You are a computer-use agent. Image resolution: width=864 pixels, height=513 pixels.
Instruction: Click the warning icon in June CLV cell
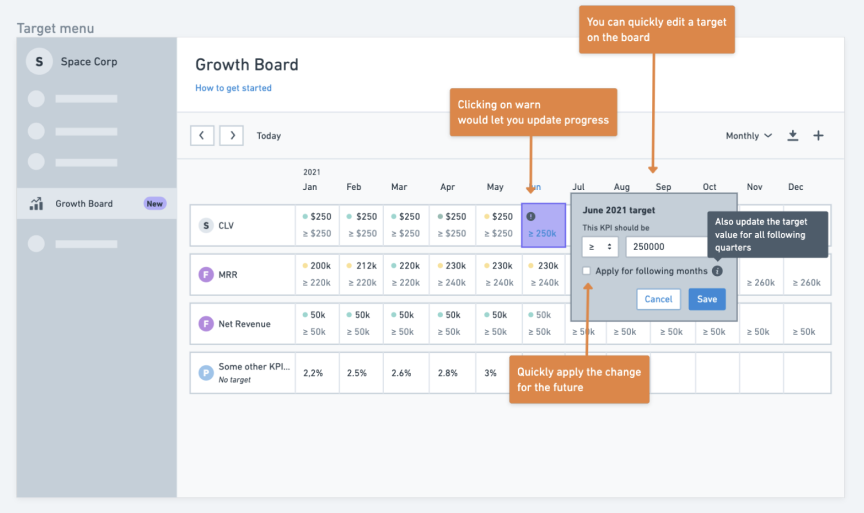click(531, 216)
